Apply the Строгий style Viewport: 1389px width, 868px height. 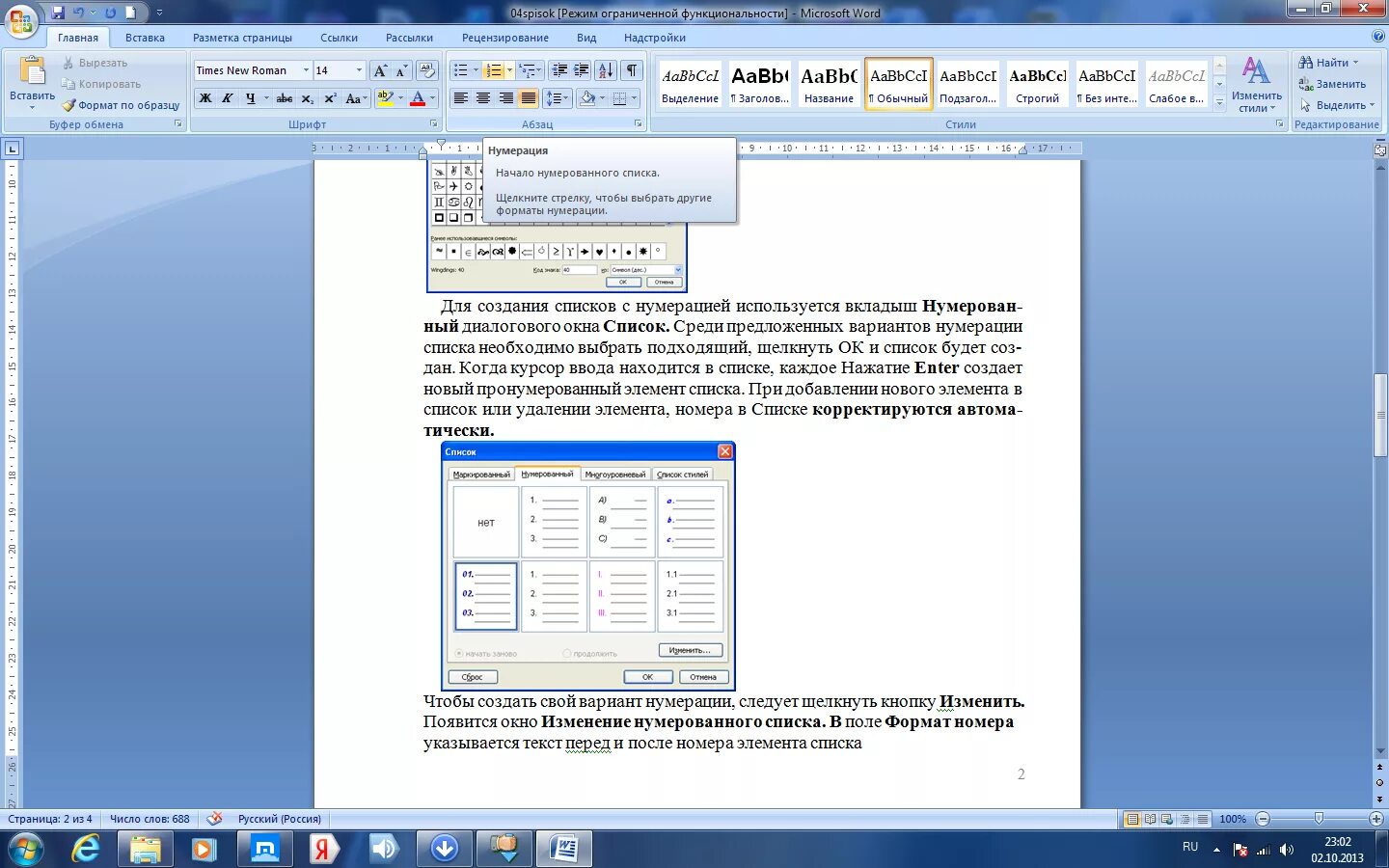click(x=1037, y=84)
